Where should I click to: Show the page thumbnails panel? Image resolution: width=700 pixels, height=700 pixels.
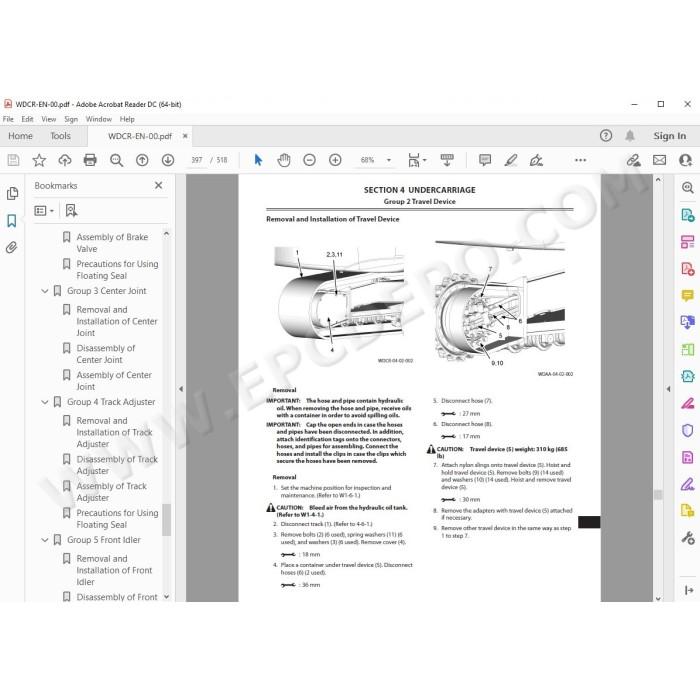coord(12,193)
